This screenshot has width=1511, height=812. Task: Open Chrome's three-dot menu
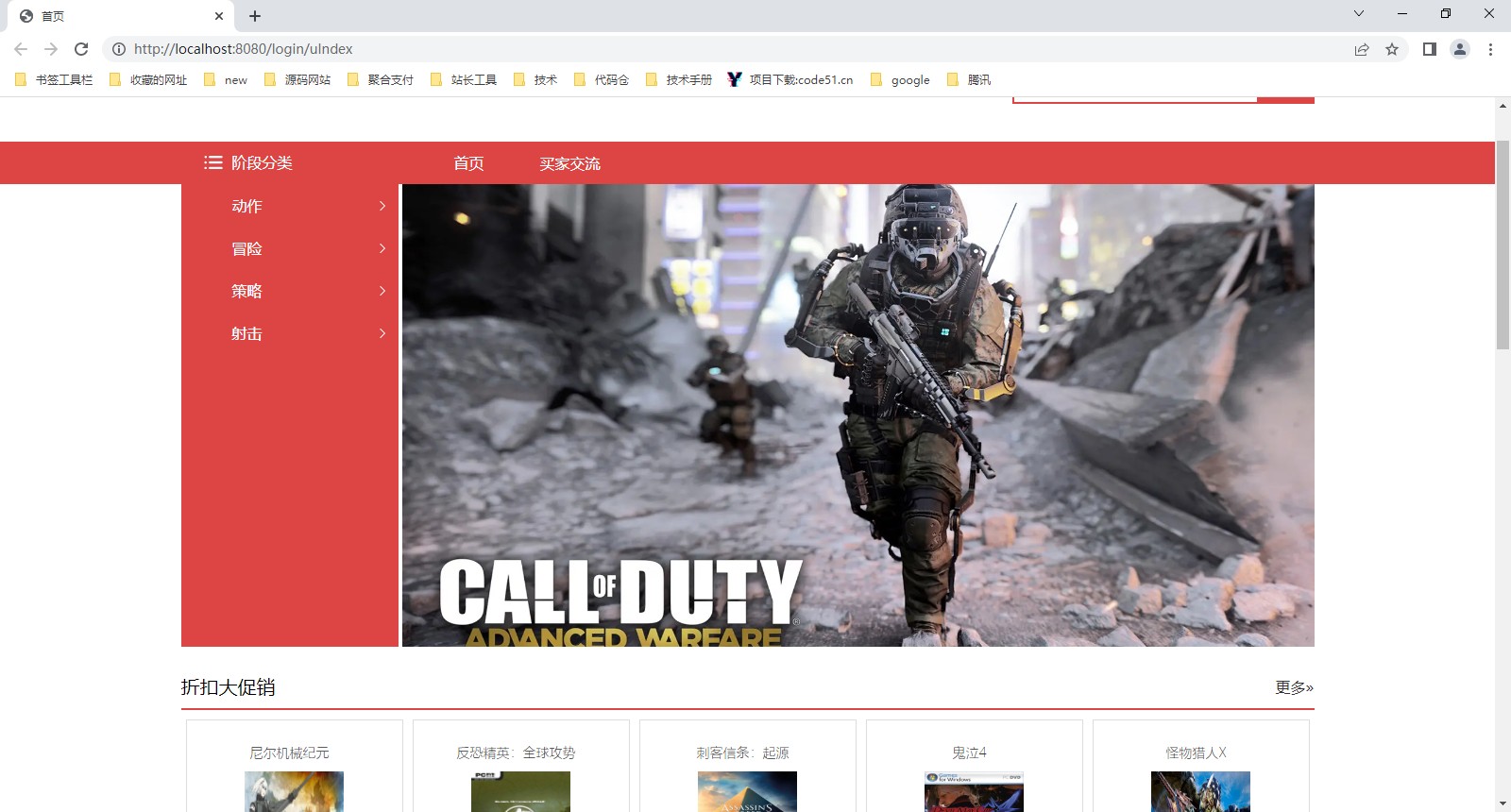tap(1490, 49)
